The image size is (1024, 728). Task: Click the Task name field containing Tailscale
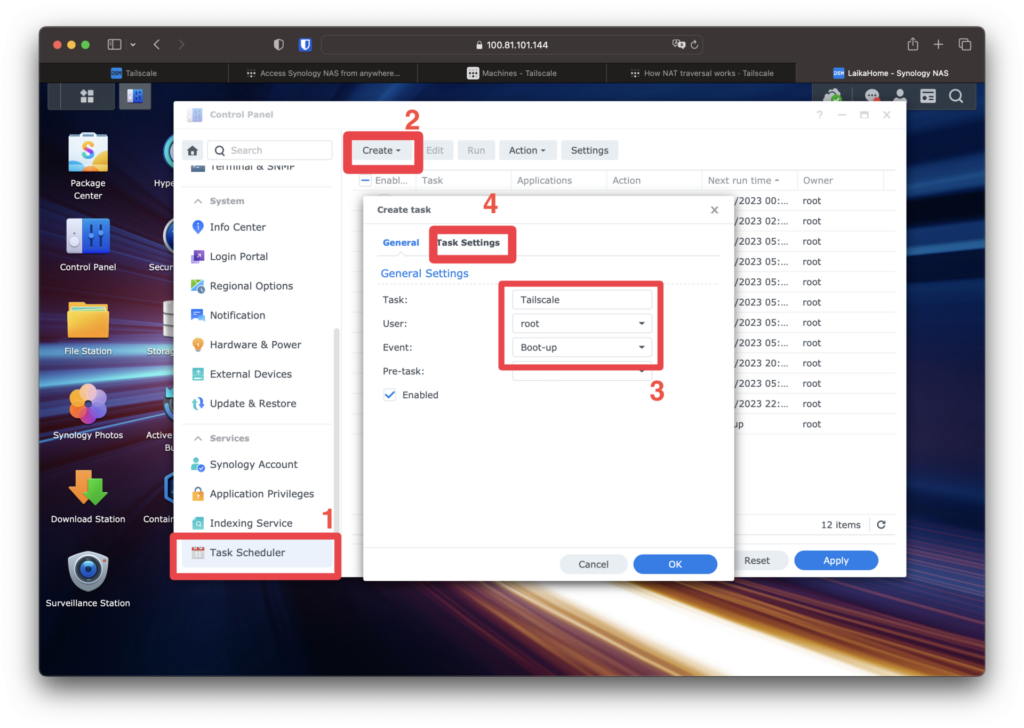(x=582, y=300)
